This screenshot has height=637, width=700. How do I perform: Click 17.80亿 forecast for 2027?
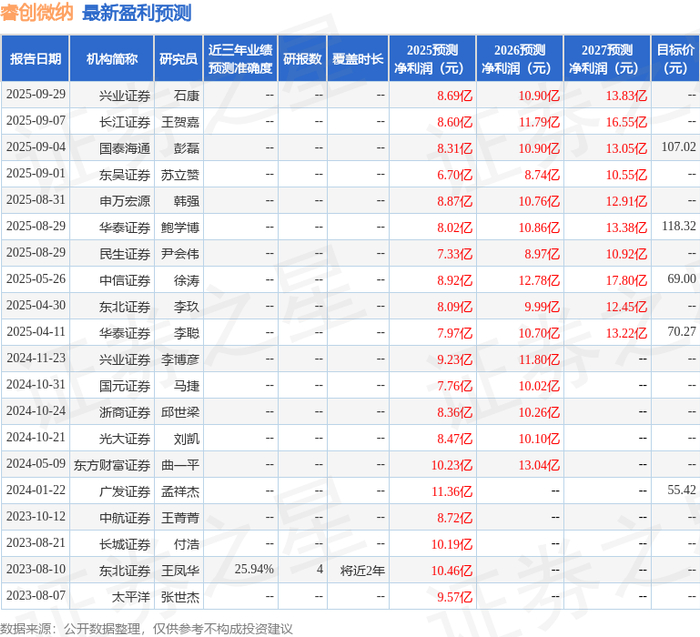coord(626,280)
